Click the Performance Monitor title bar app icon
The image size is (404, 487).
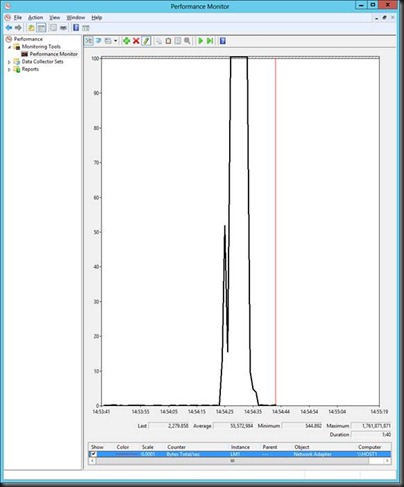[x=8, y=6]
